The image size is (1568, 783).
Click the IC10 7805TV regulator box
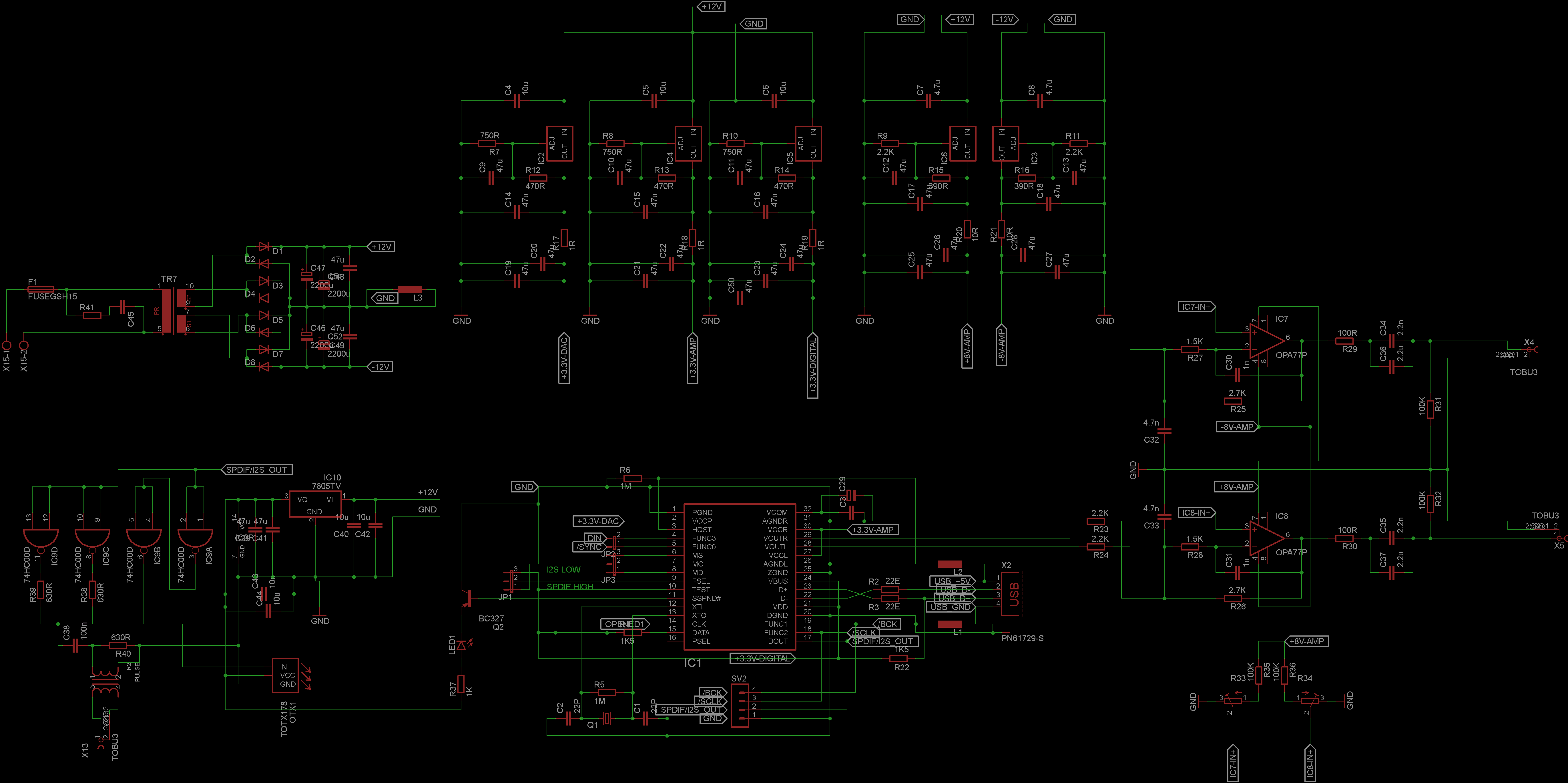click(x=315, y=504)
